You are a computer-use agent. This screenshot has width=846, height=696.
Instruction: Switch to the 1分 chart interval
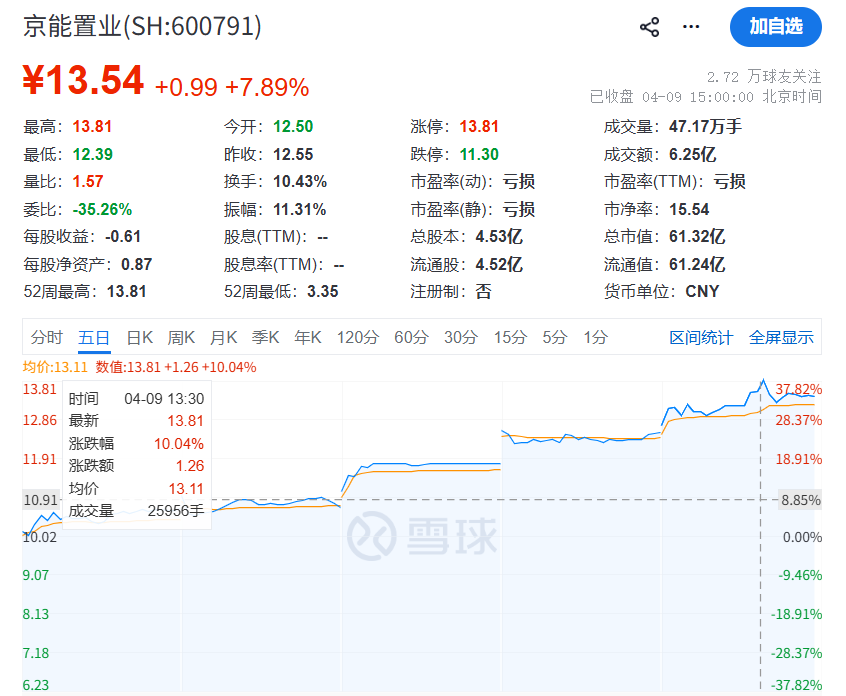[x=596, y=338]
